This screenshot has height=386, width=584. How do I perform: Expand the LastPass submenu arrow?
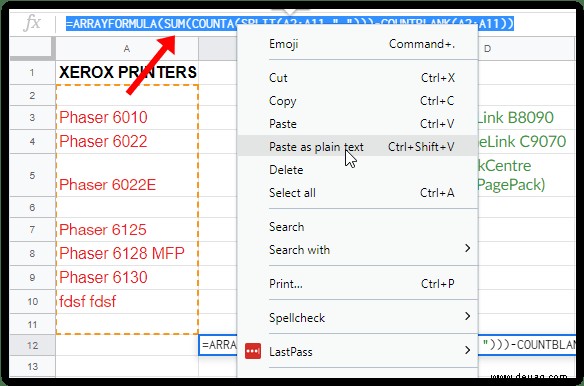click(467, 350)
